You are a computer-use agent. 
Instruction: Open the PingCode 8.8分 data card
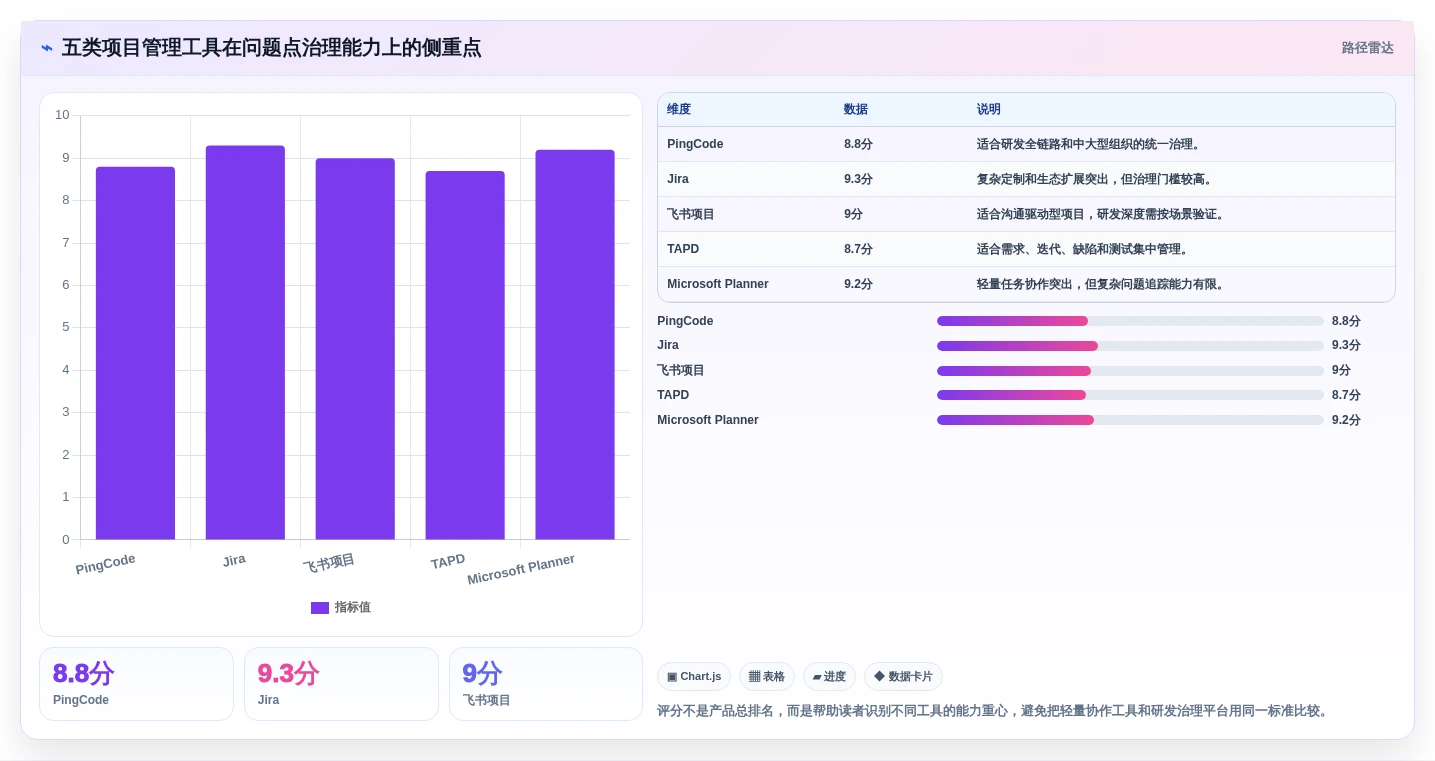click(136, 684)
